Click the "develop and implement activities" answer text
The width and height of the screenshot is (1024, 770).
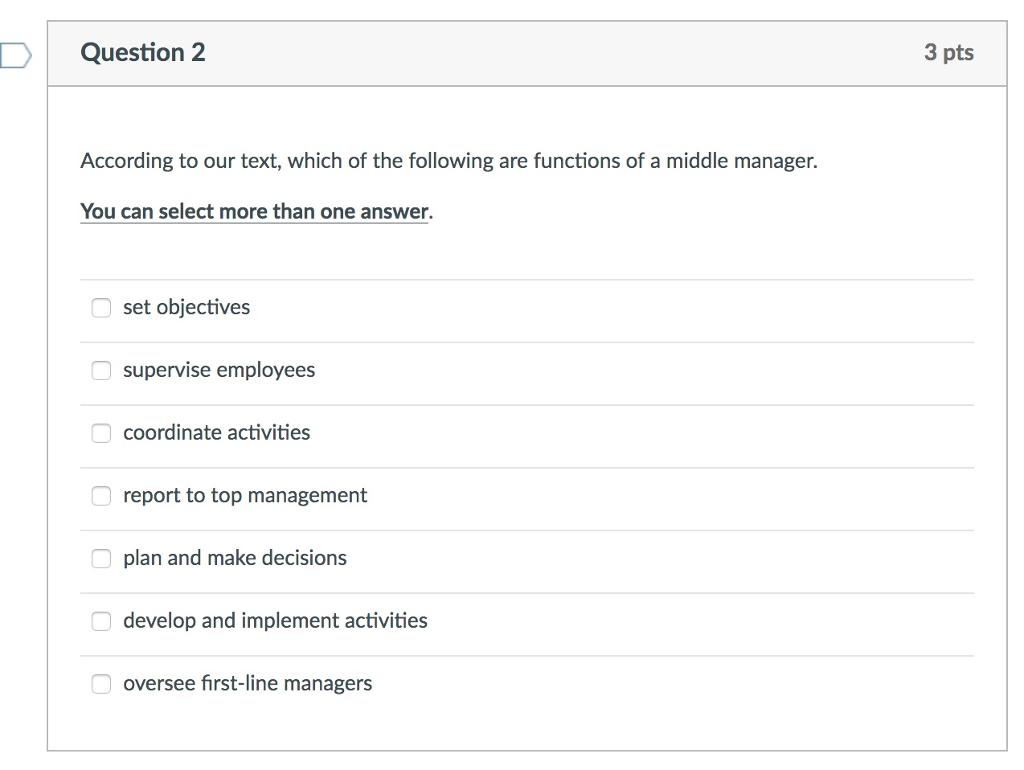(275, 621)
